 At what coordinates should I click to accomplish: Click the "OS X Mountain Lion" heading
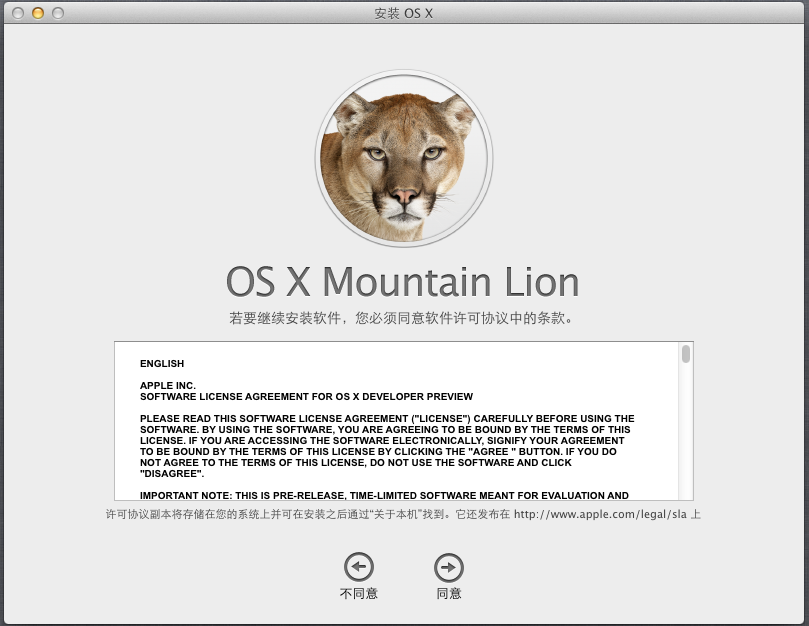click(403, 282)
